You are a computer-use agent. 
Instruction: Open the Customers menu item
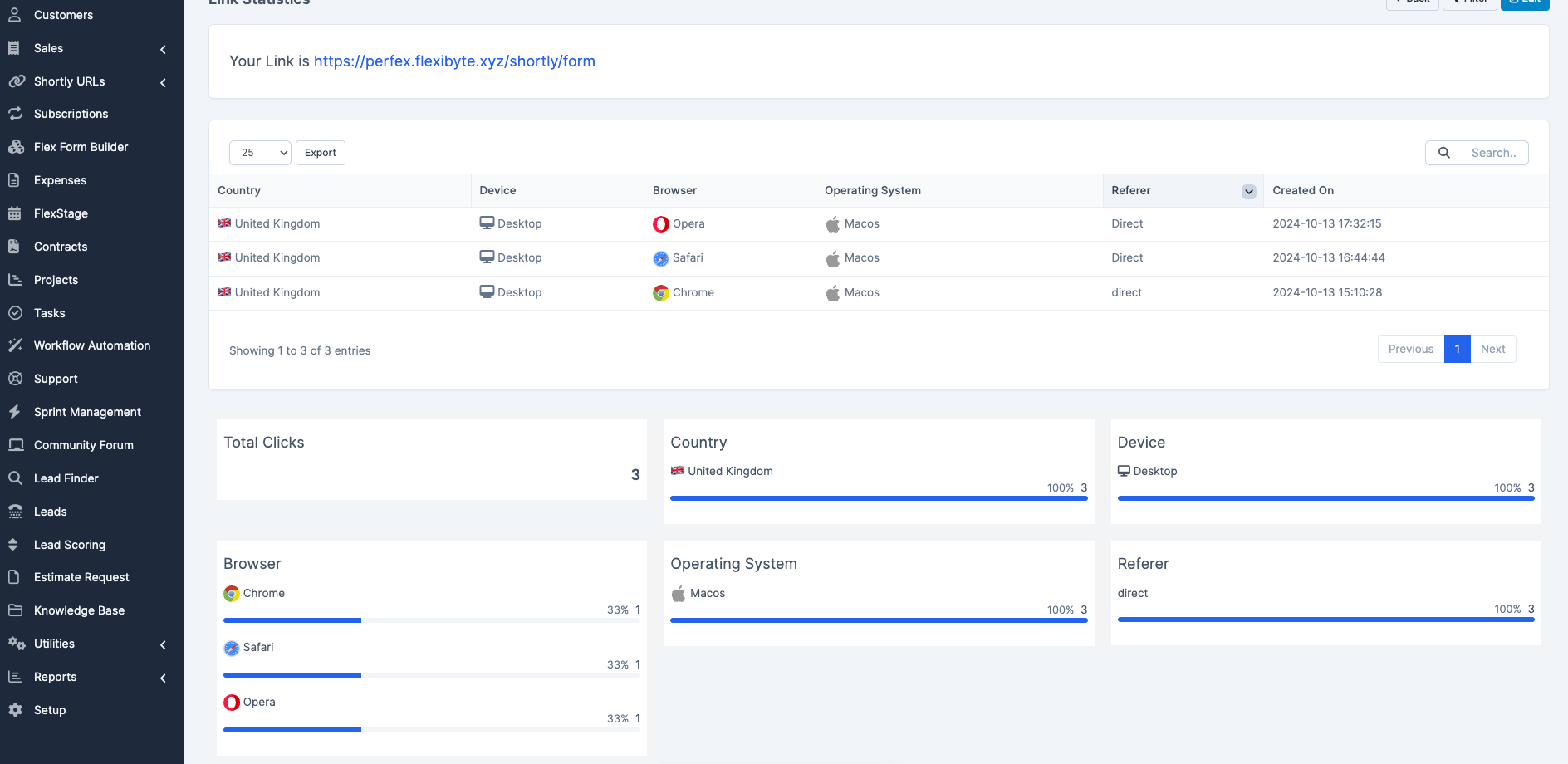click(x=63, y=15)
